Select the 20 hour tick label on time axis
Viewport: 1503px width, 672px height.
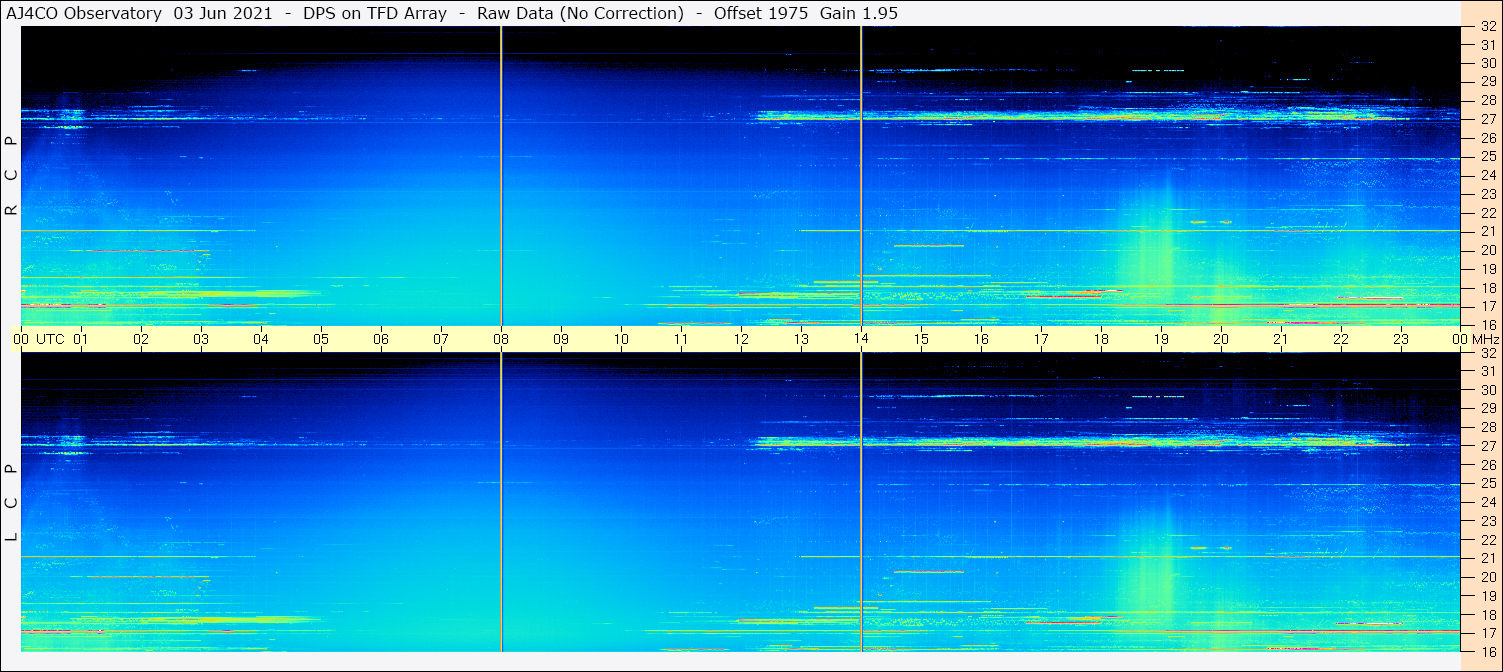pyautogui.click(x=1221, y=339)
